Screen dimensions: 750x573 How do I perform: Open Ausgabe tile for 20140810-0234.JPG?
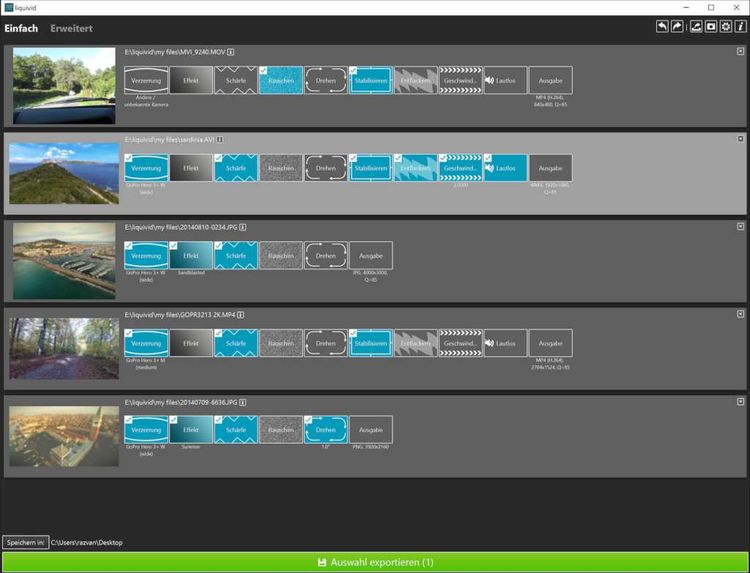coord(371,255)
